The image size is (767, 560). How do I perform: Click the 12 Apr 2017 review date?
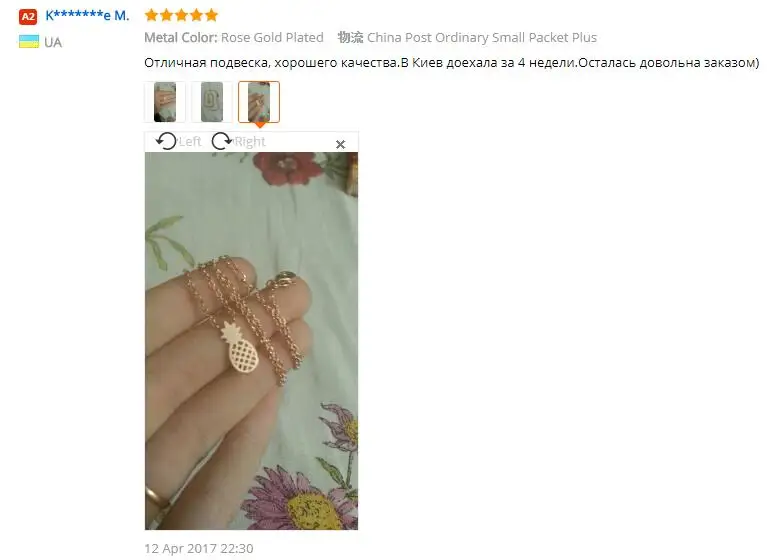199,548
